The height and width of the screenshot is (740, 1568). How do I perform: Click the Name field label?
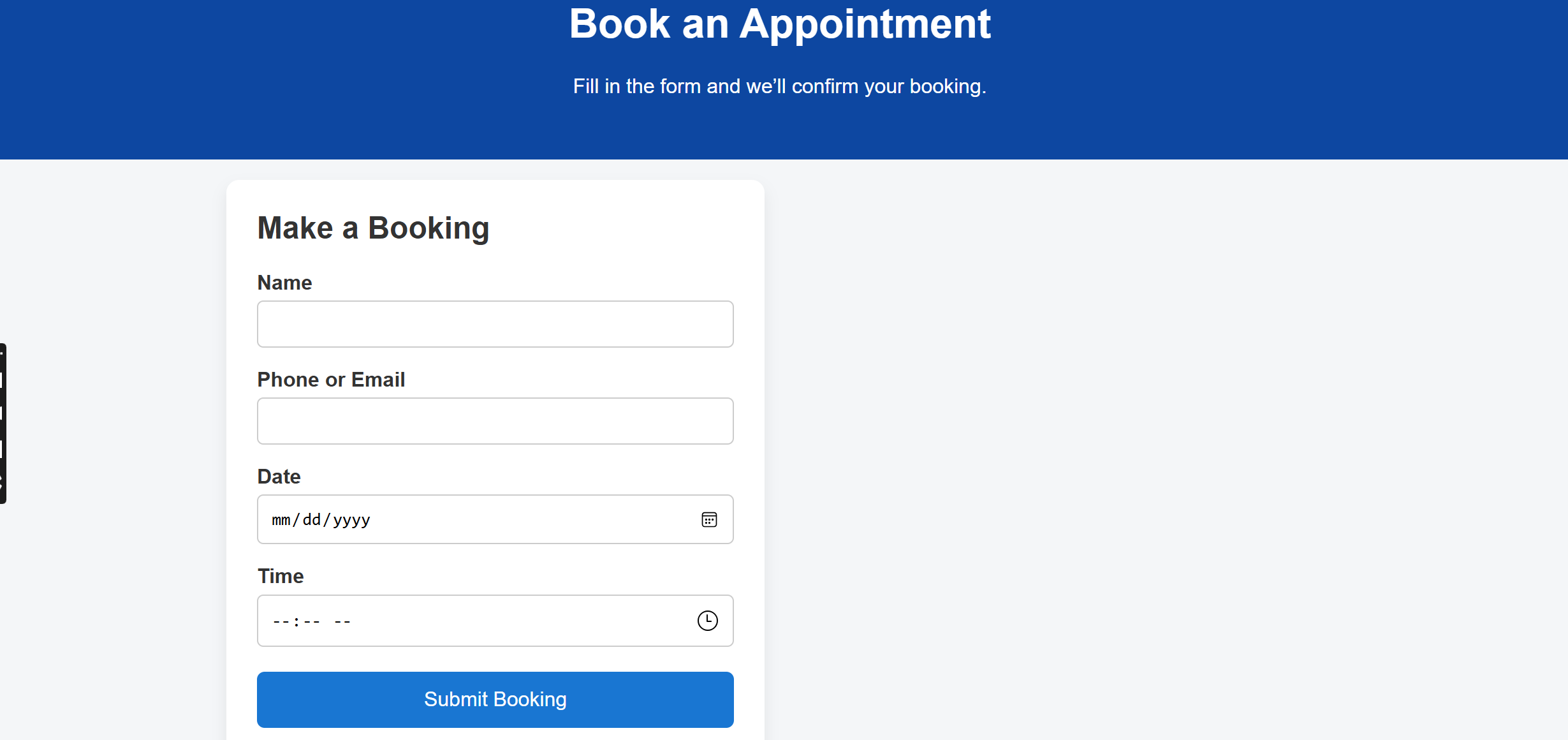click(x=284, y=283)
